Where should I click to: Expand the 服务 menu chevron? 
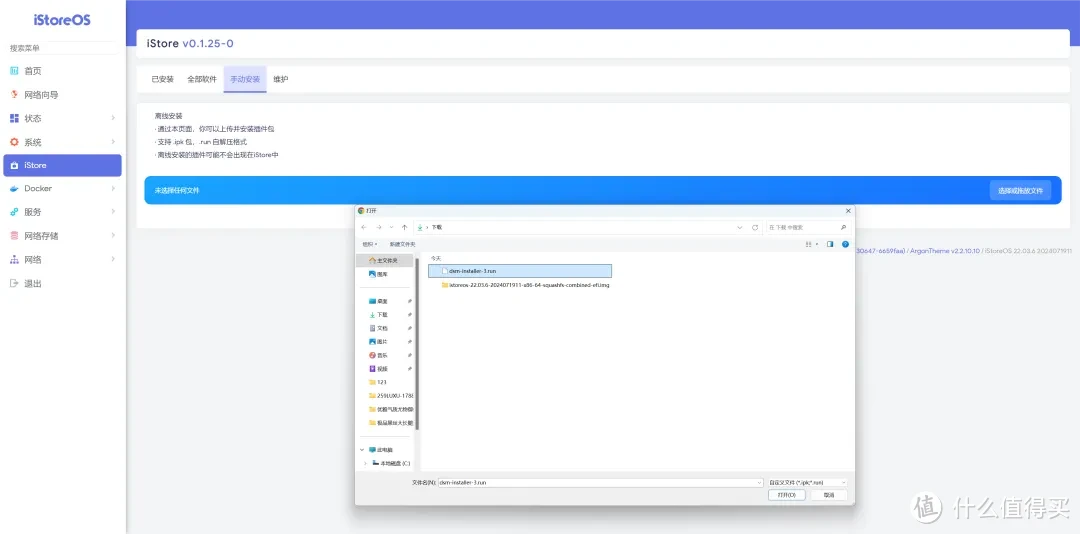click(x=113, y=212)
